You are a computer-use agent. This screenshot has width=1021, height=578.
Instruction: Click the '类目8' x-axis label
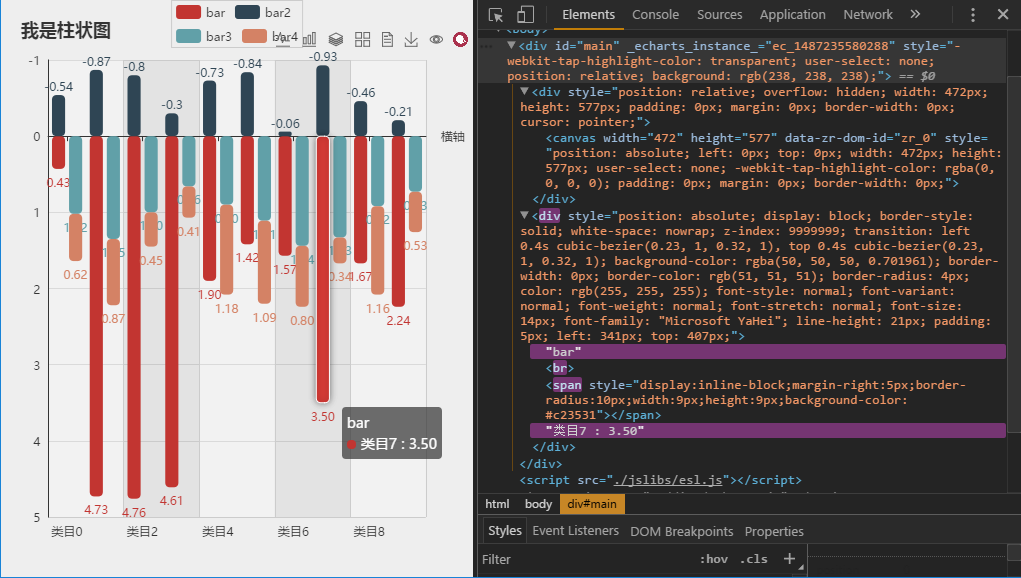369,532
